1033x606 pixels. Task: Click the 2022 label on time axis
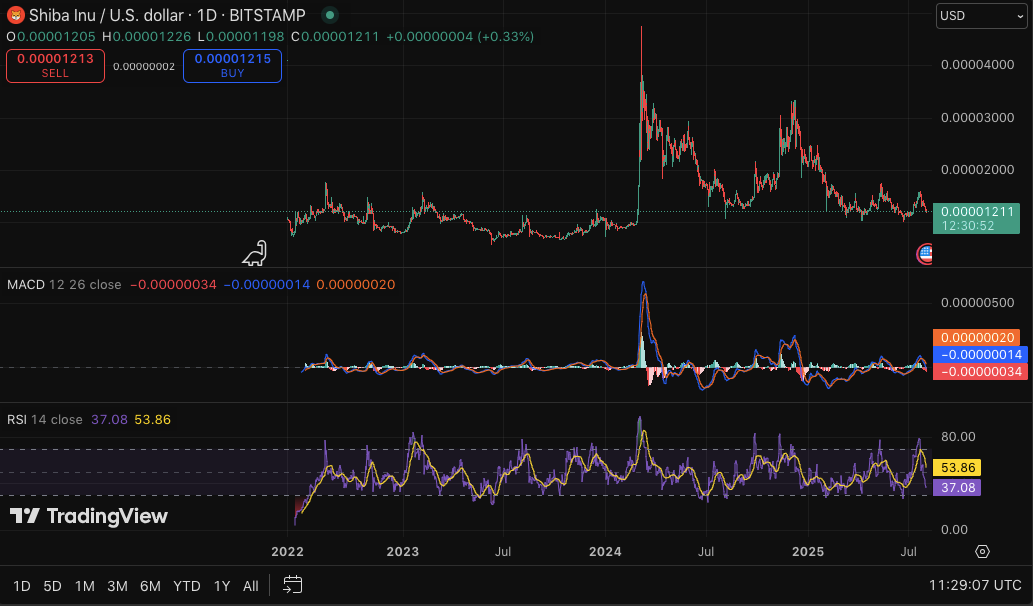pyautogui.click(x=287, y=551)
